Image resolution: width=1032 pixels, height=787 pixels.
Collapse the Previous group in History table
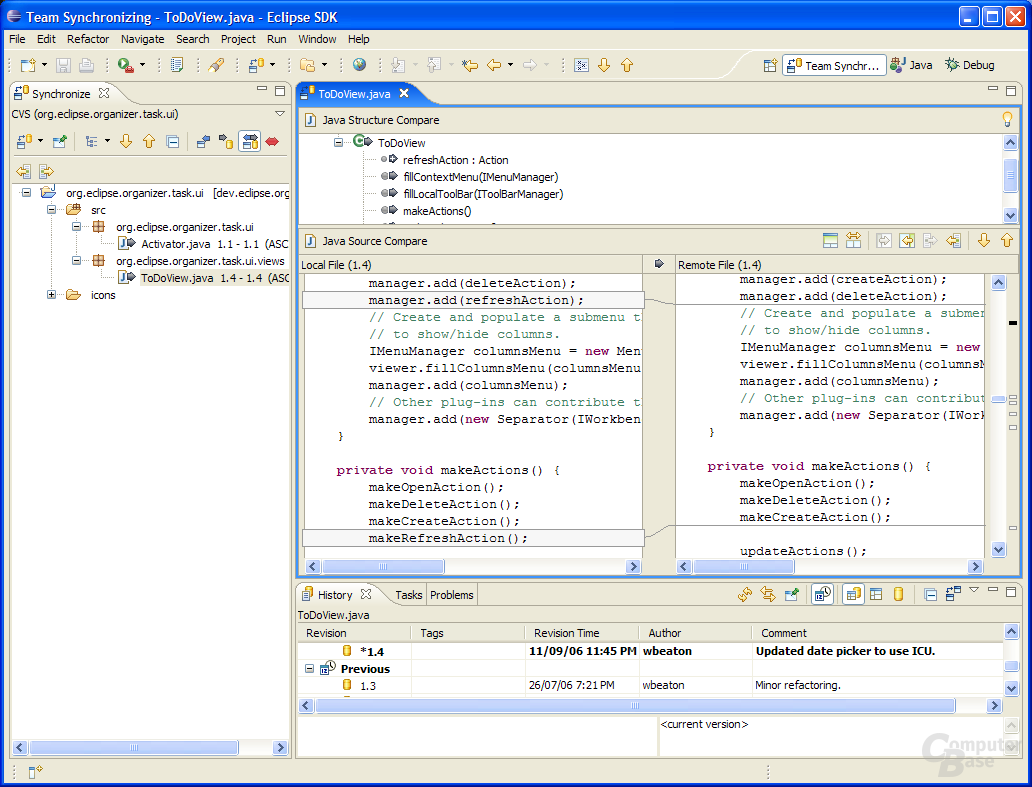[309, 669]
